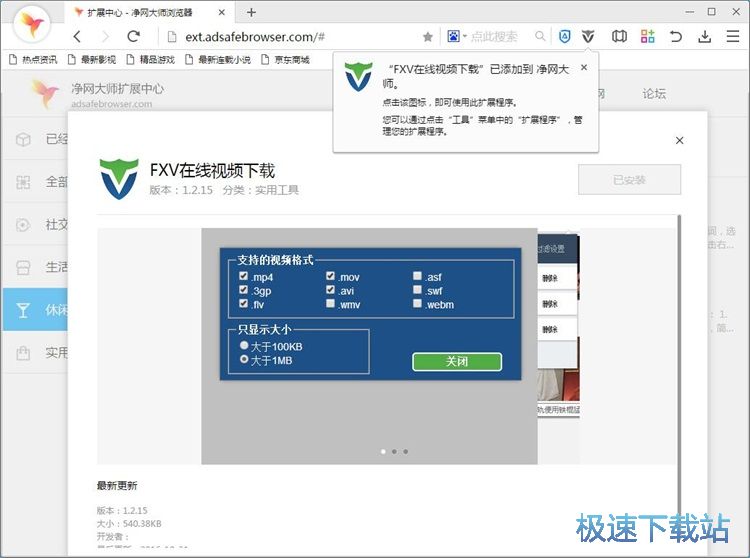
Task: Open 热点资讯 bookmark
Action: point(33,59)
